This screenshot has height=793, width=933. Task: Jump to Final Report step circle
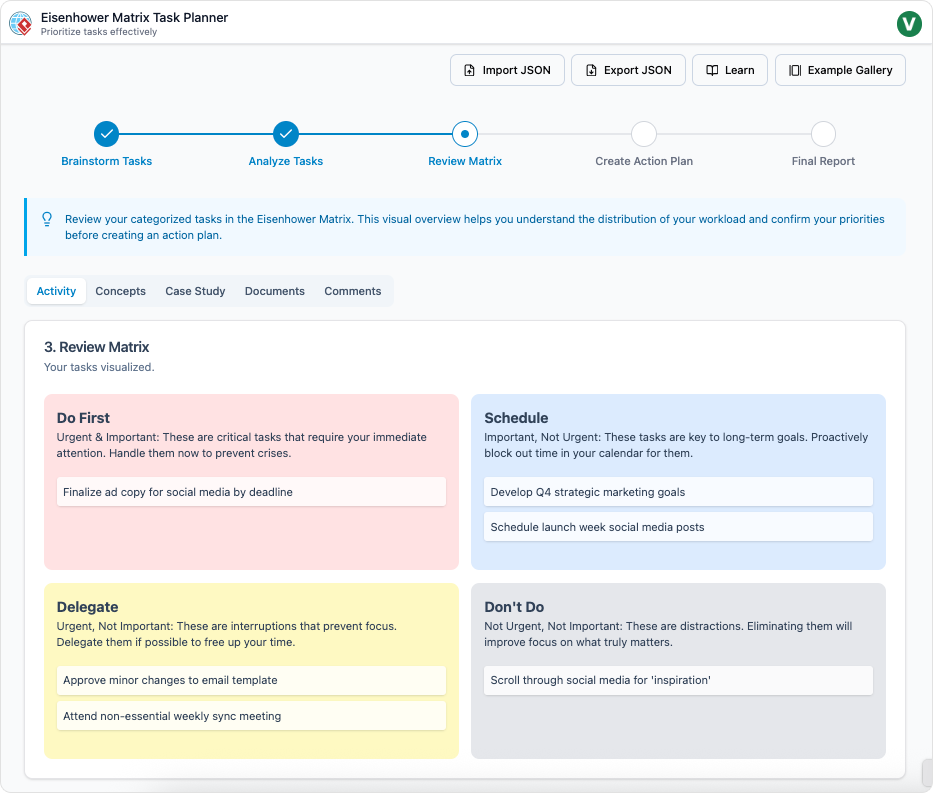823,134
